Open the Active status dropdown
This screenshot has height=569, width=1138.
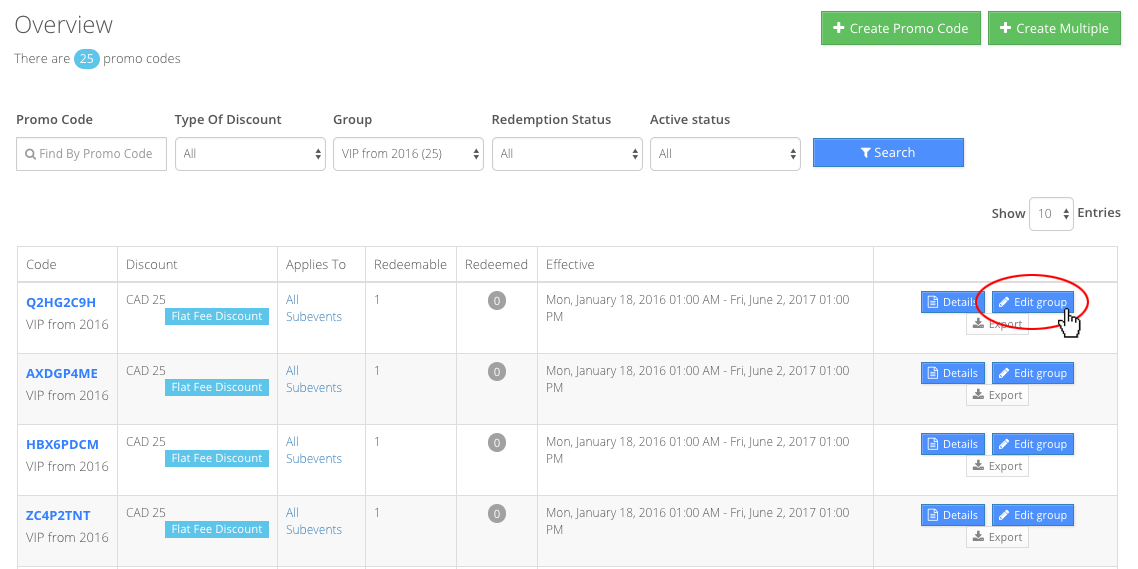(725, 154)
